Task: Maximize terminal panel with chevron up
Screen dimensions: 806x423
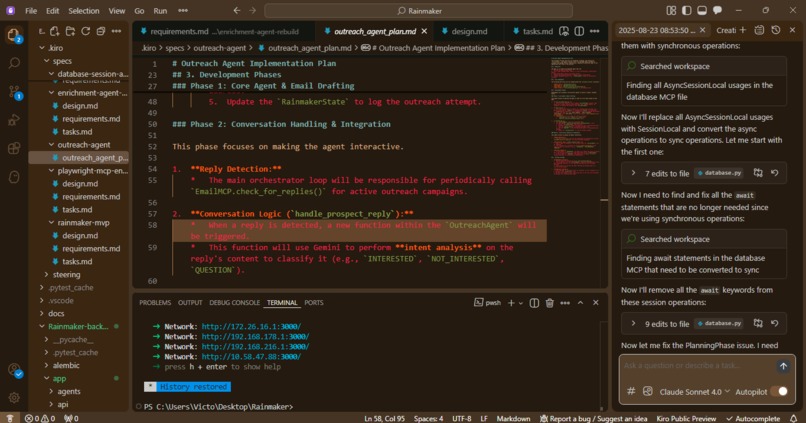Action: click(580, 303)
